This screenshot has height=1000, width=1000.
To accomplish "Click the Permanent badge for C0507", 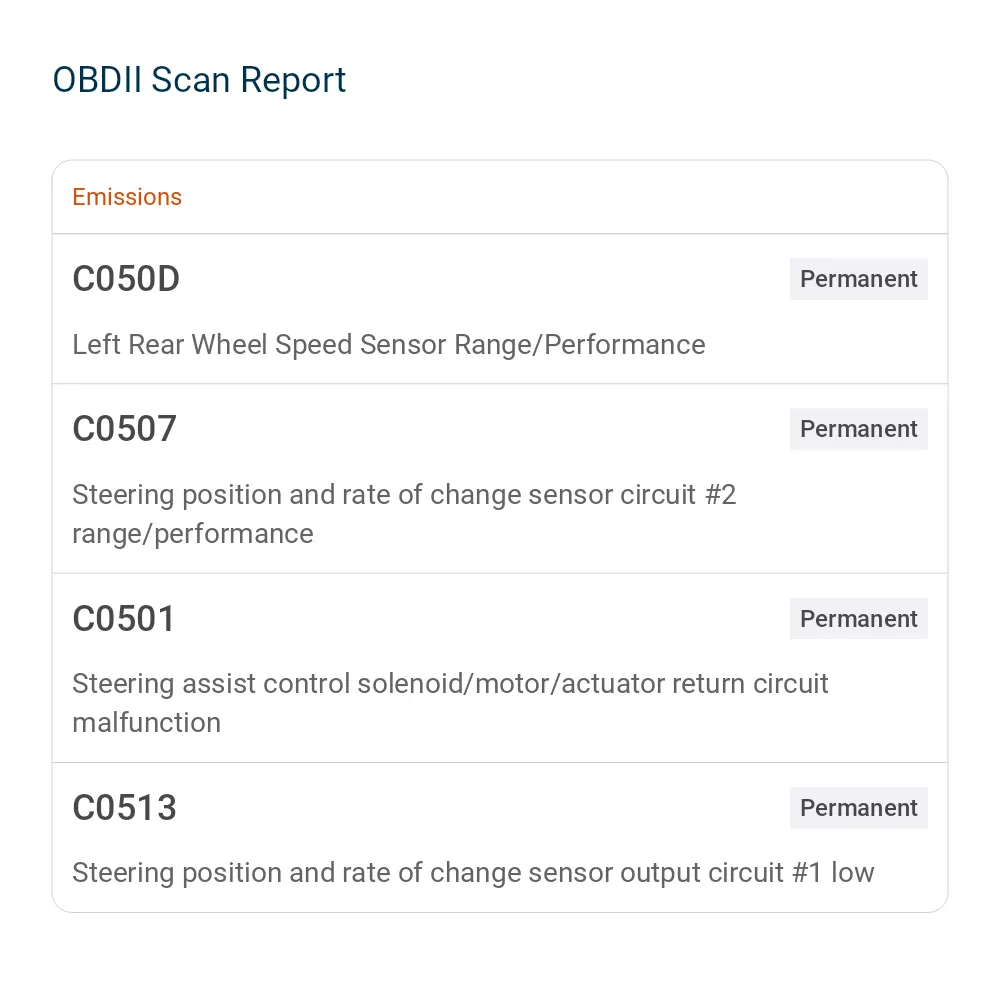I will (858, 429).
